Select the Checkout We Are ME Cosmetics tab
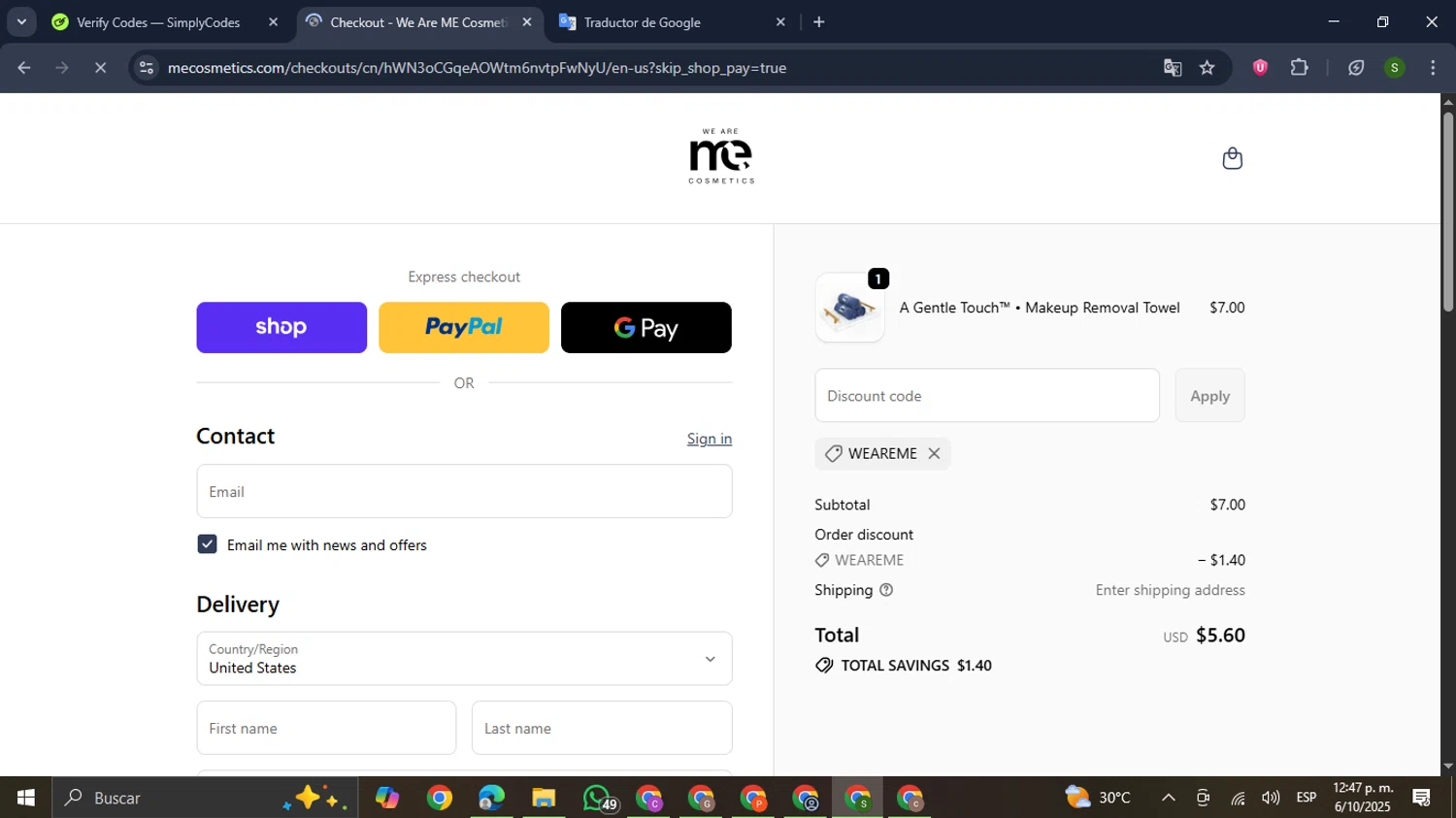Image resolution: width=1456 pixels, height=818 pixels. pyautogui.click(x=419, y=21)
